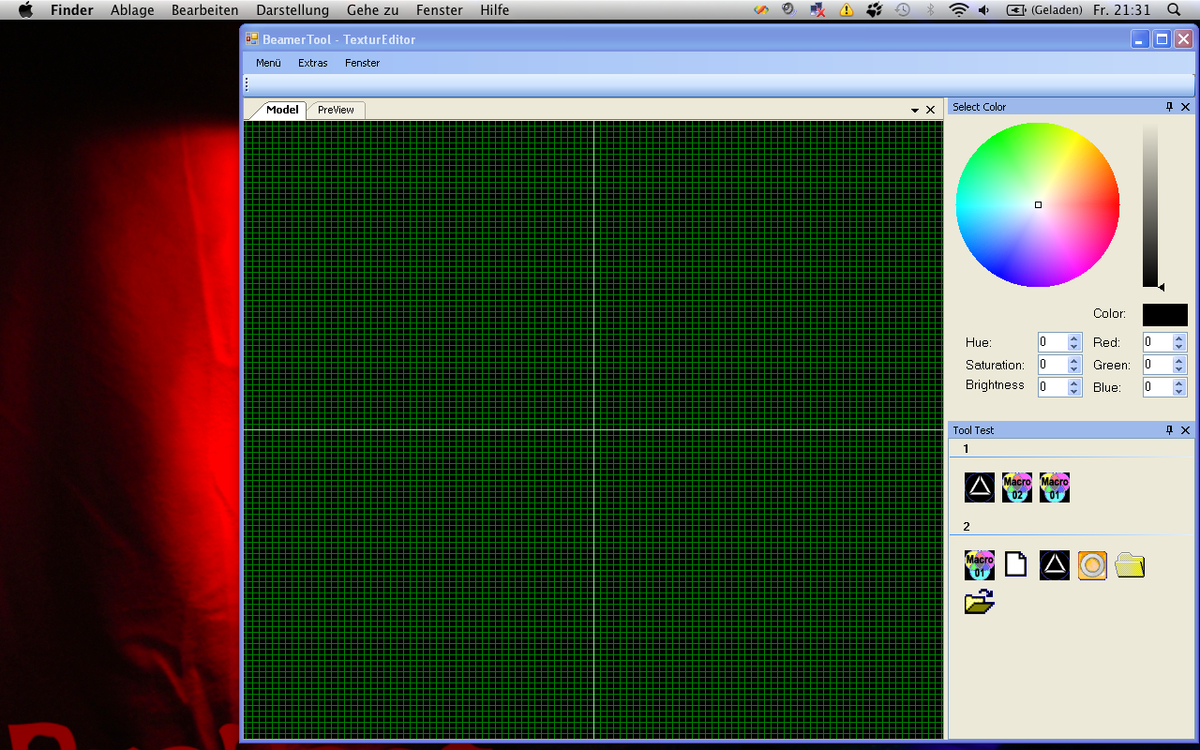Select the Macro 01 tool in group 1
1200x750 pixels.
click(1054, 487)
